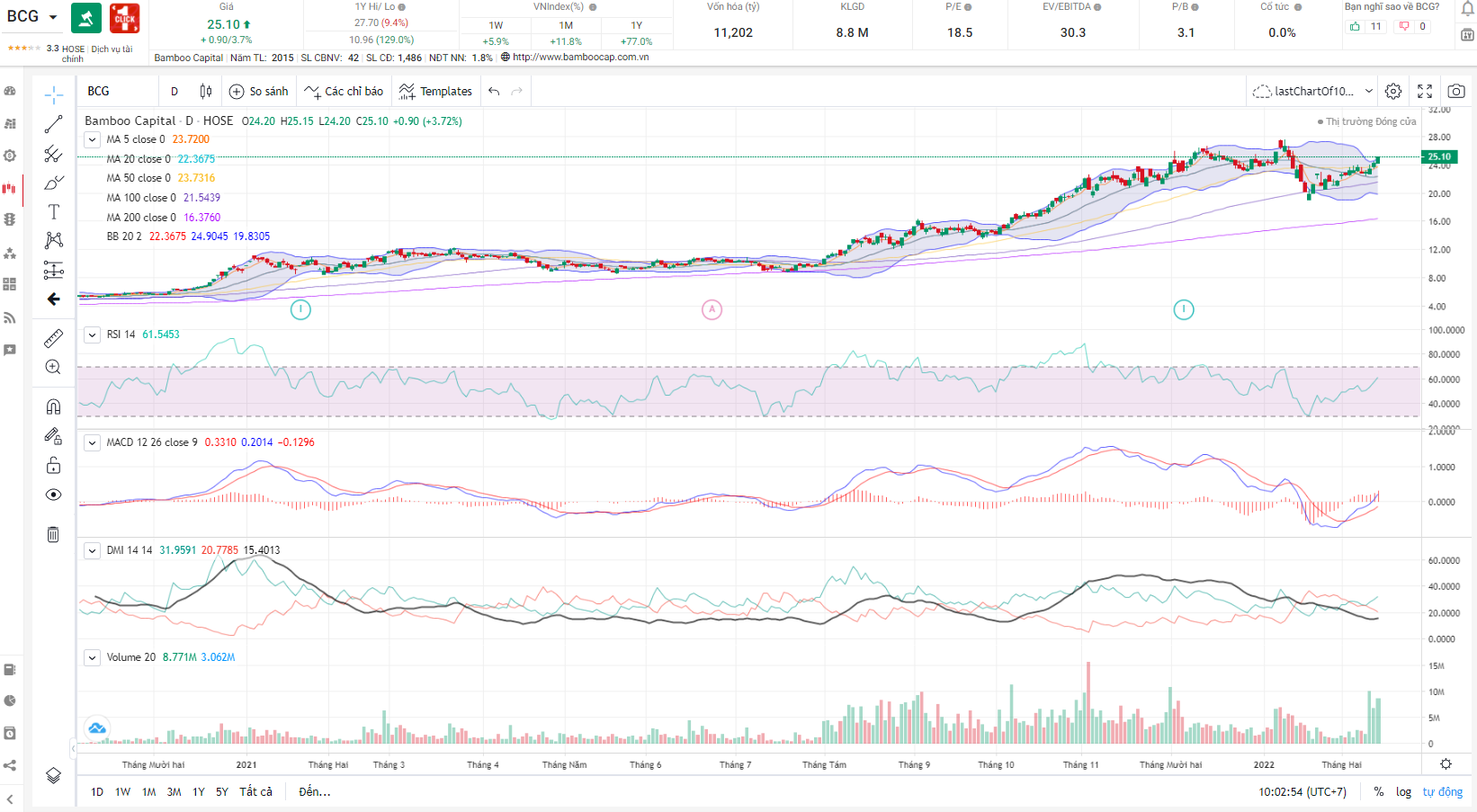The height and width of the screenshot is (812, 1477).
Task: Open the object tree layers icon
Action: [54, 775]
